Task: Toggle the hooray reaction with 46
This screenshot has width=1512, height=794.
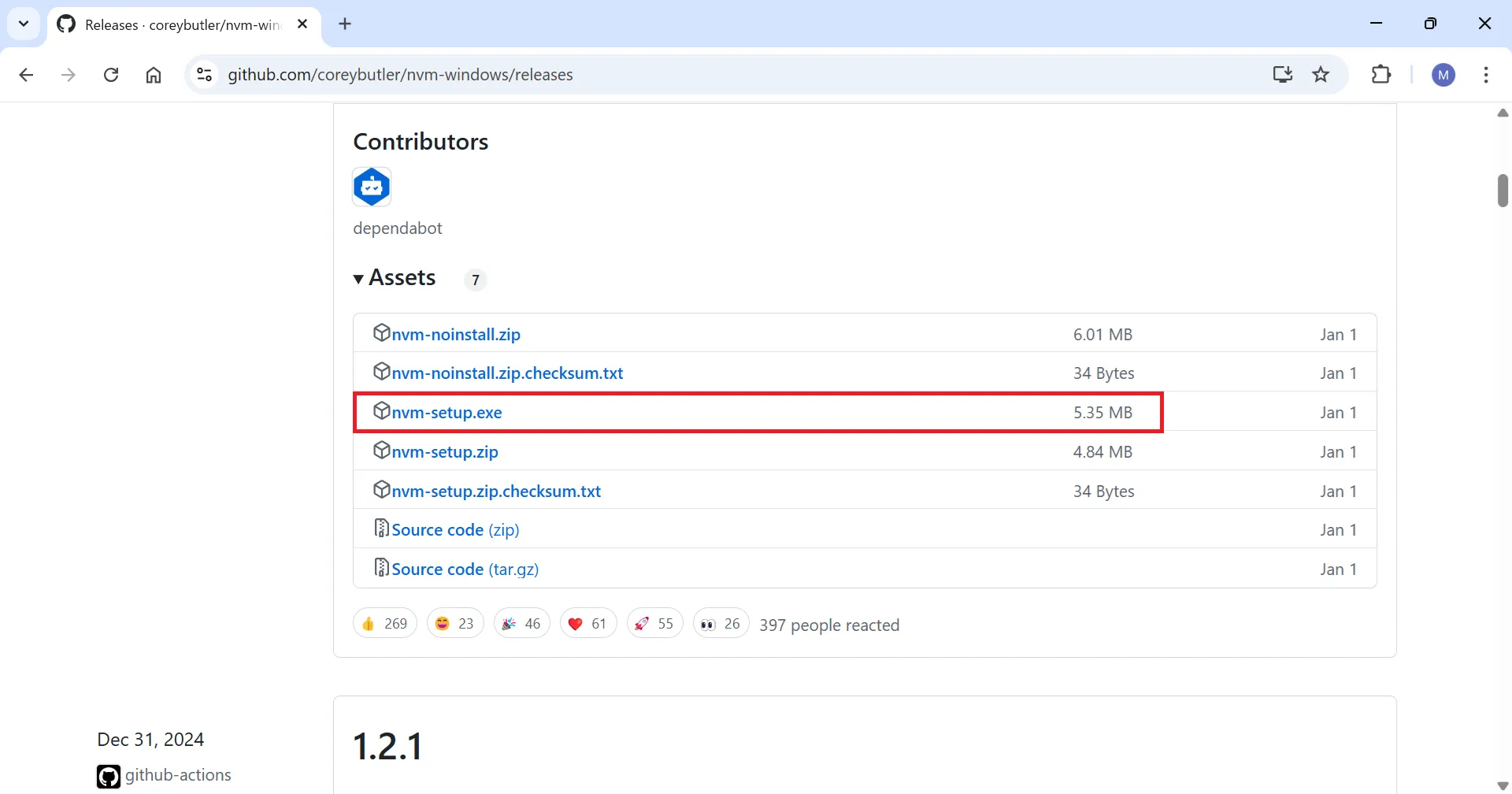Action: (x=521, y=624)
